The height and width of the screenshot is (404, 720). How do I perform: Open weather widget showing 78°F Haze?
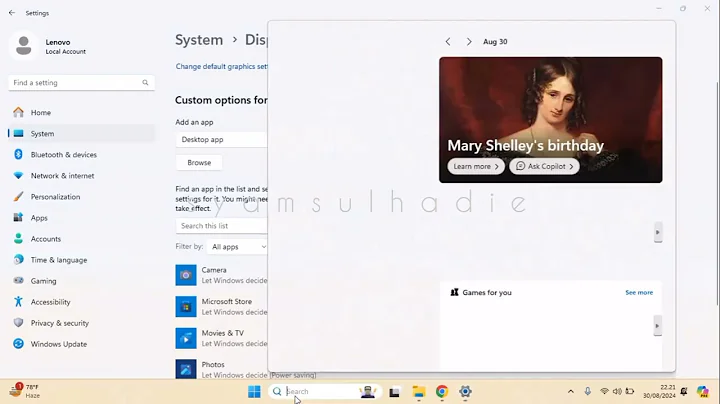point(25,391)
